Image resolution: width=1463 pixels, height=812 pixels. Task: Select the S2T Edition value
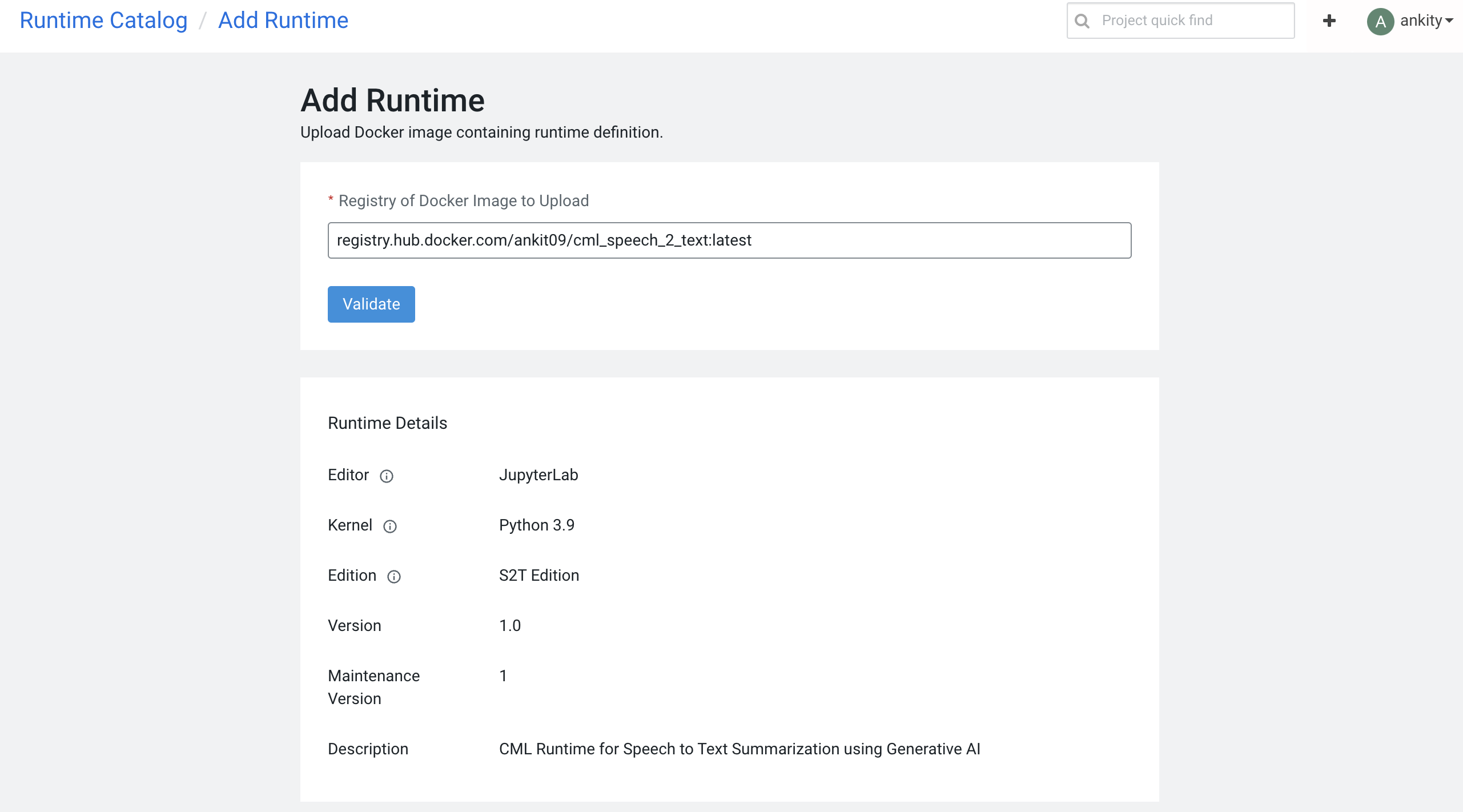pos(539,576)
